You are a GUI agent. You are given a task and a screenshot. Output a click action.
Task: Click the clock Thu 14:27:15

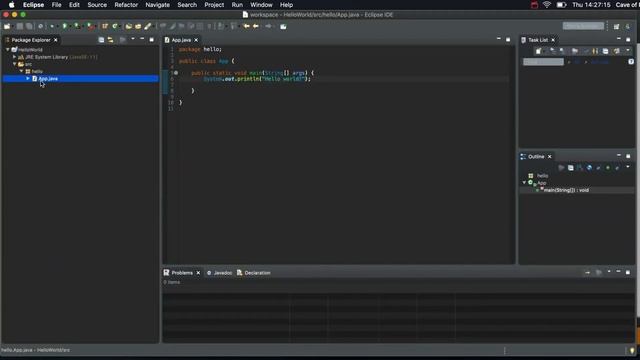click(x=591, y=5)
